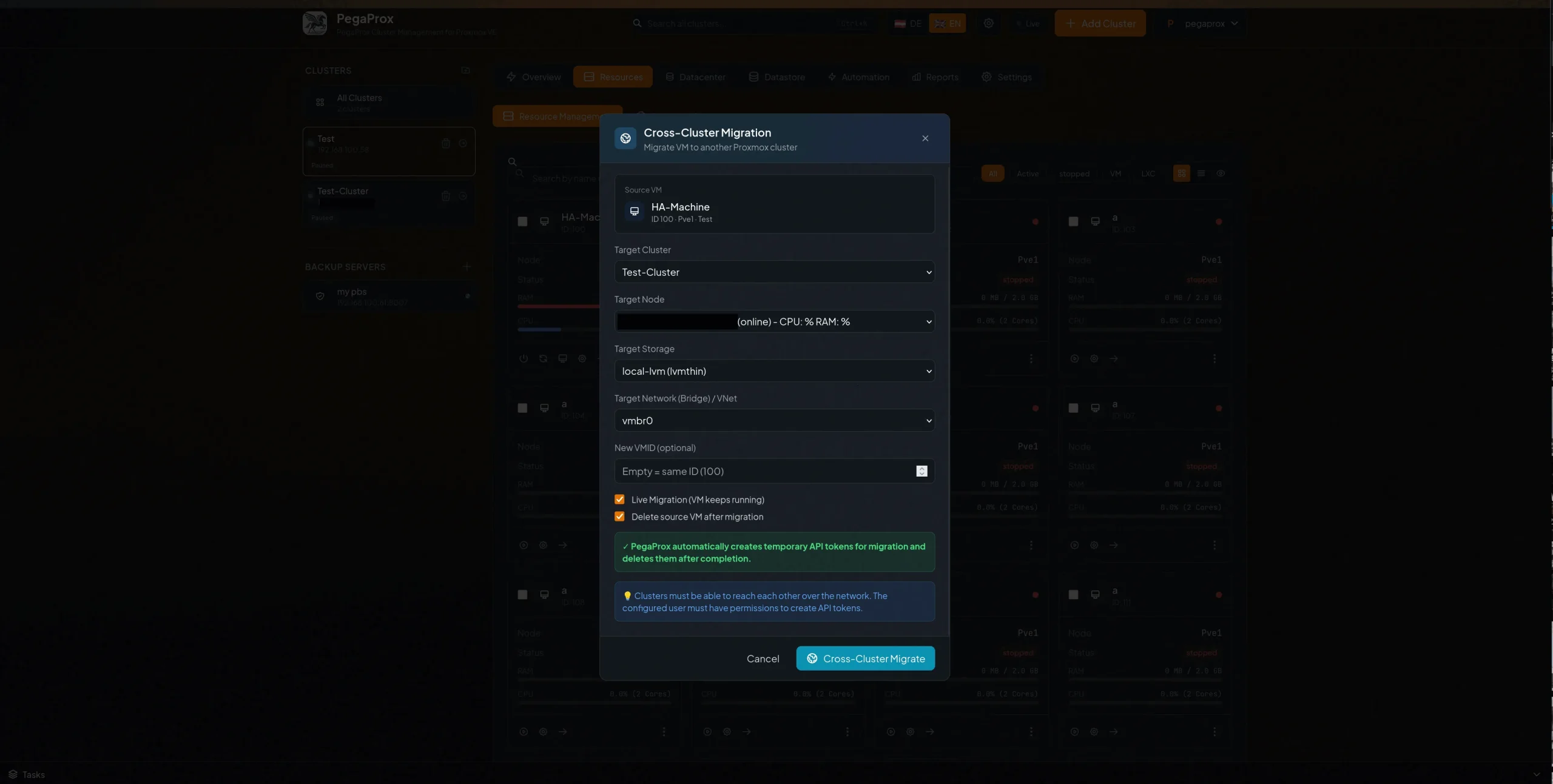
Task: Start the VM with ID 107
Action: tap(1074, 545)
